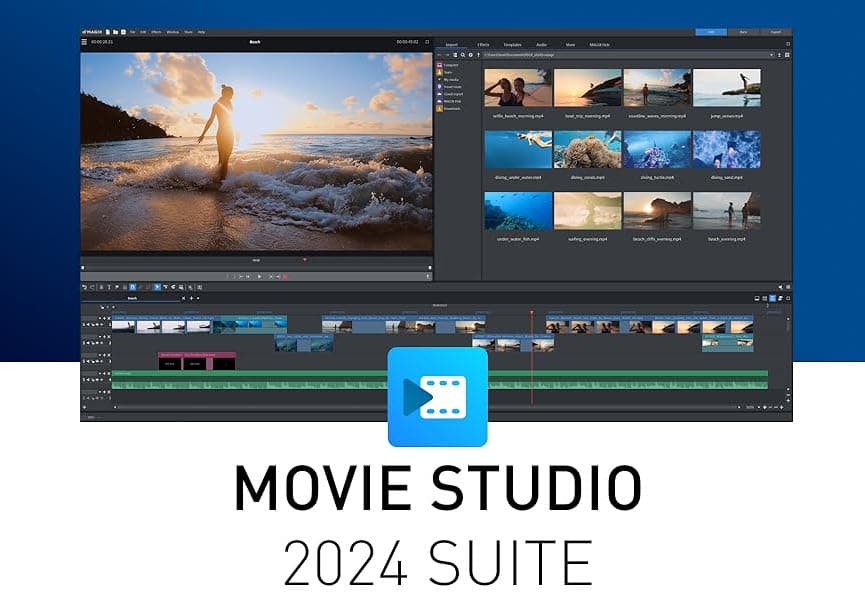
Task: Open the Edit menu in the menu bar
Action: pos(143,32)
